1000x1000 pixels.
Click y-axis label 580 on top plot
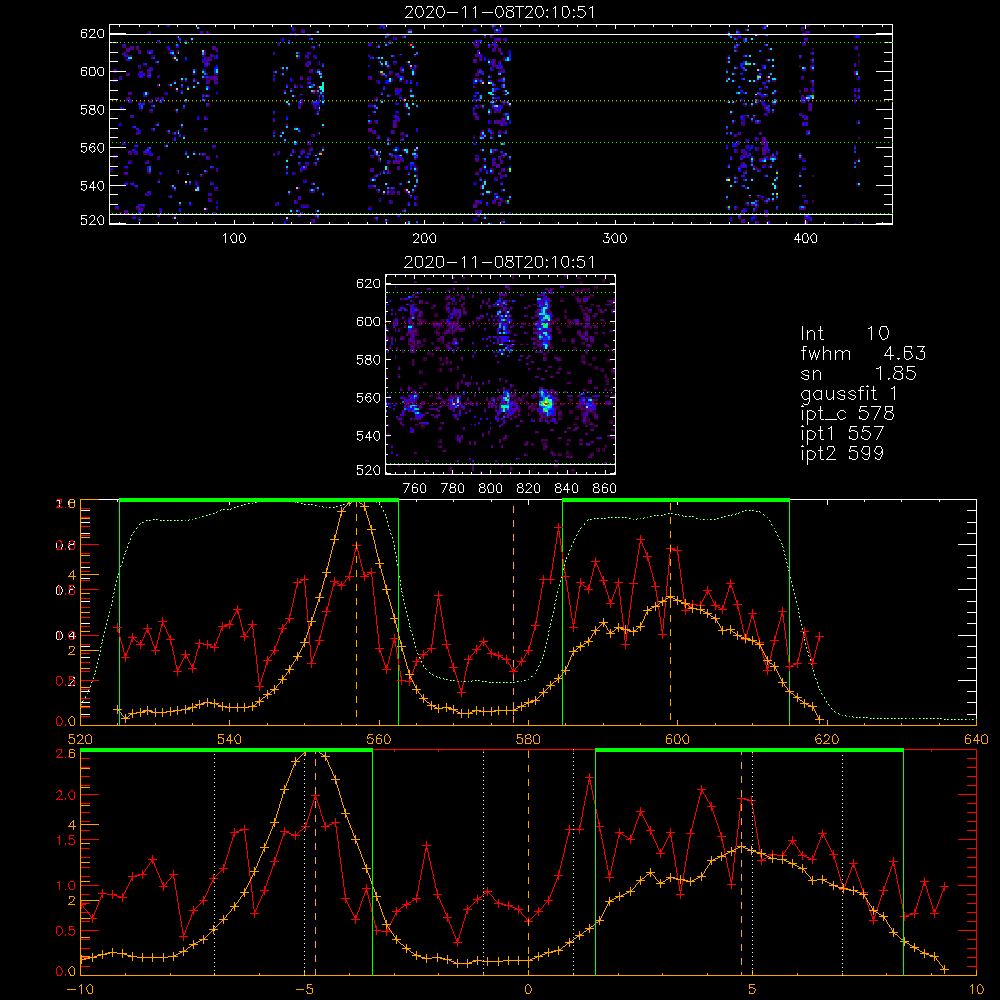click(92, 110)
